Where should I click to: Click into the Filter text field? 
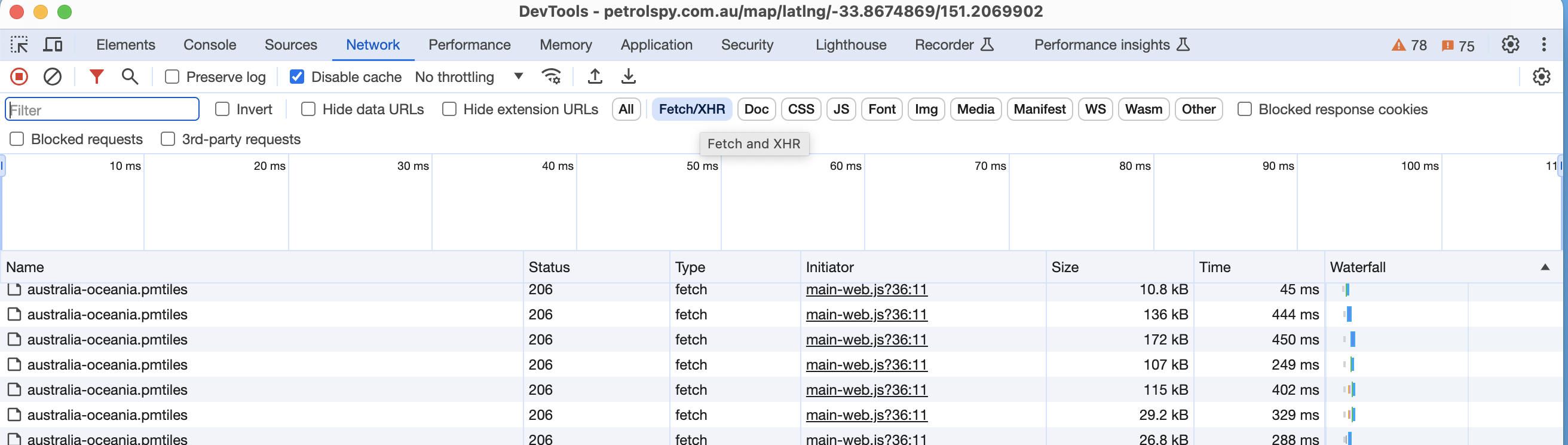[x=102, y=109]
